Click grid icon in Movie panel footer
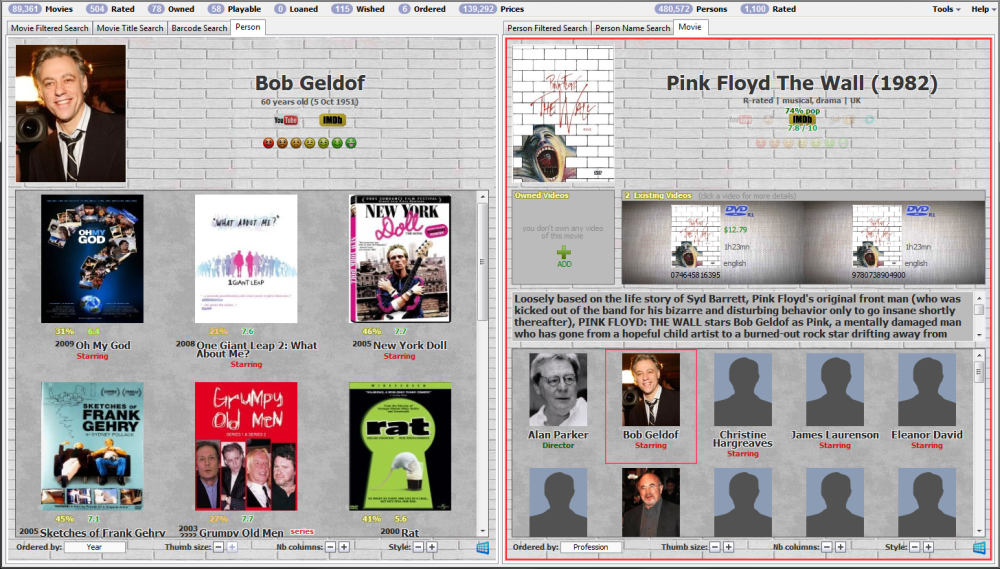1000x569 pixels. point(979,547)
